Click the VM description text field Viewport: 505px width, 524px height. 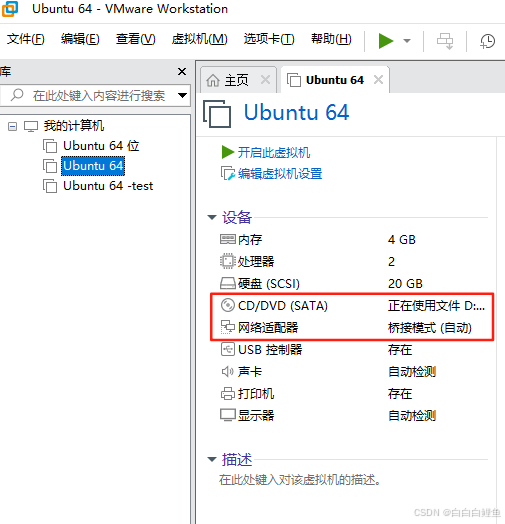coord(300,480)
